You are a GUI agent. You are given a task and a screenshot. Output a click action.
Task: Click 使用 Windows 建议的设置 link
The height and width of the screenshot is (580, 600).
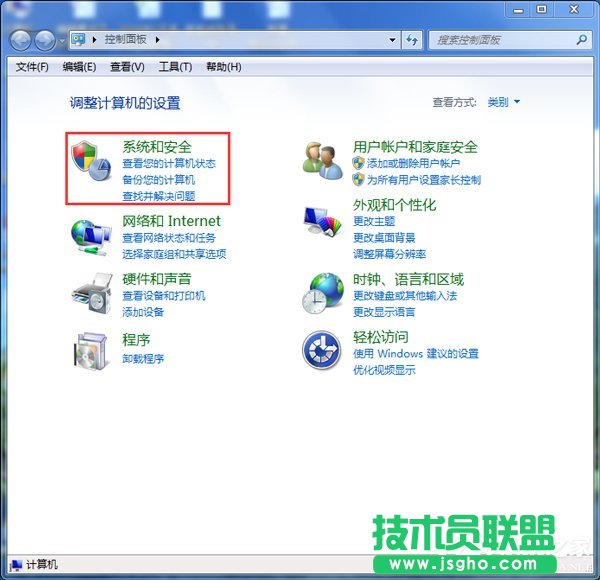coord(416,353)
